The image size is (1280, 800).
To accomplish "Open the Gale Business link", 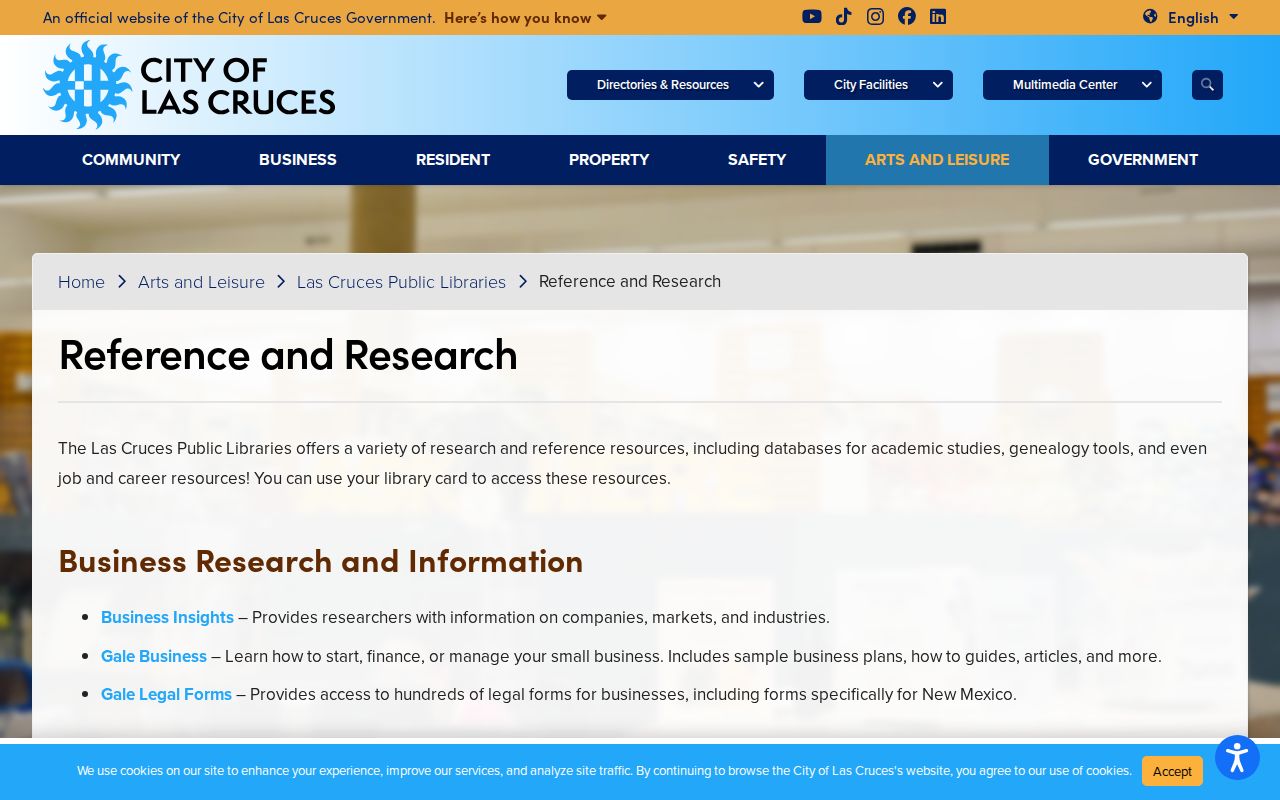I will tap(154, 657).
